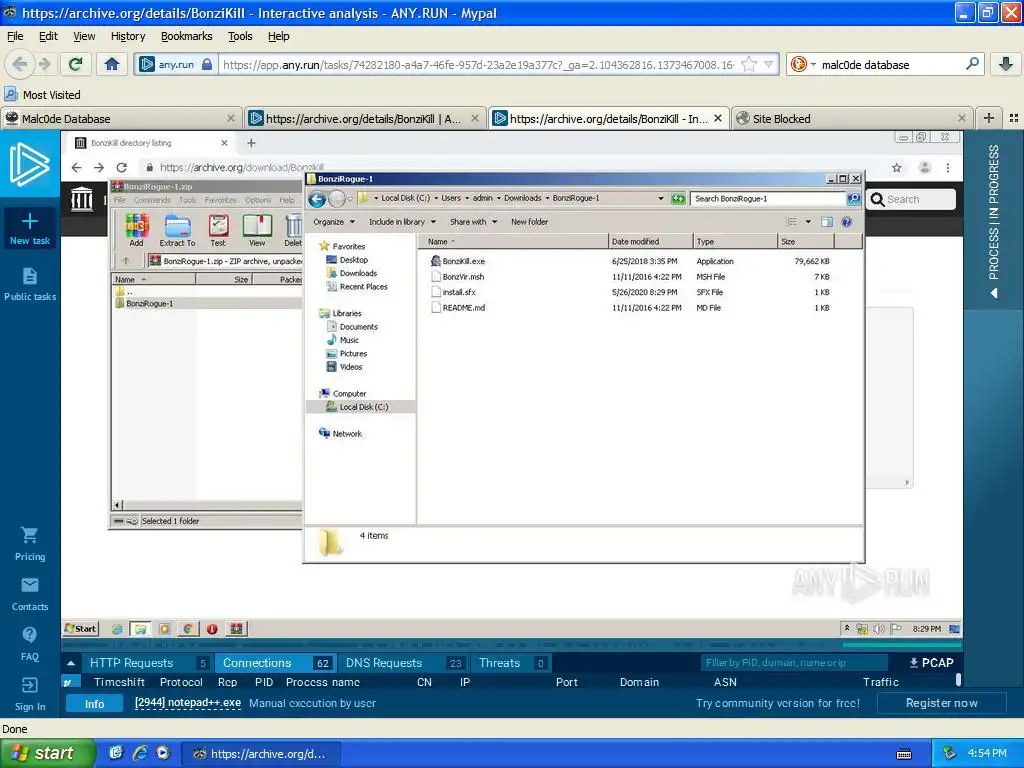1024x768 pixels.
Task: Click the ANY.RUN logo at top left
Action: tap(29, 164)
